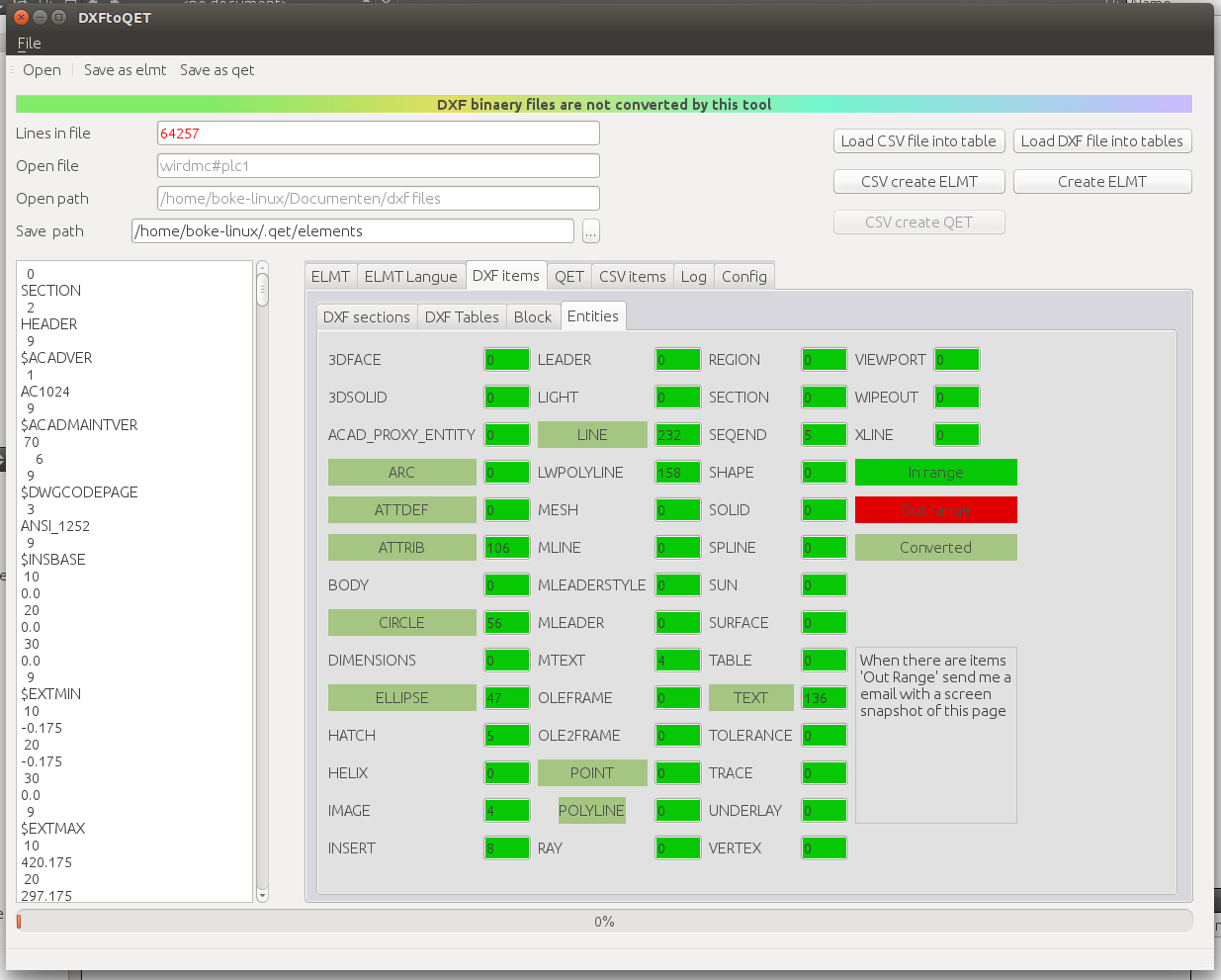Click the CSV create ELMT button
Image resolution: width=1221 pixels, height=980 pixels.
click(x=918, y=182)
